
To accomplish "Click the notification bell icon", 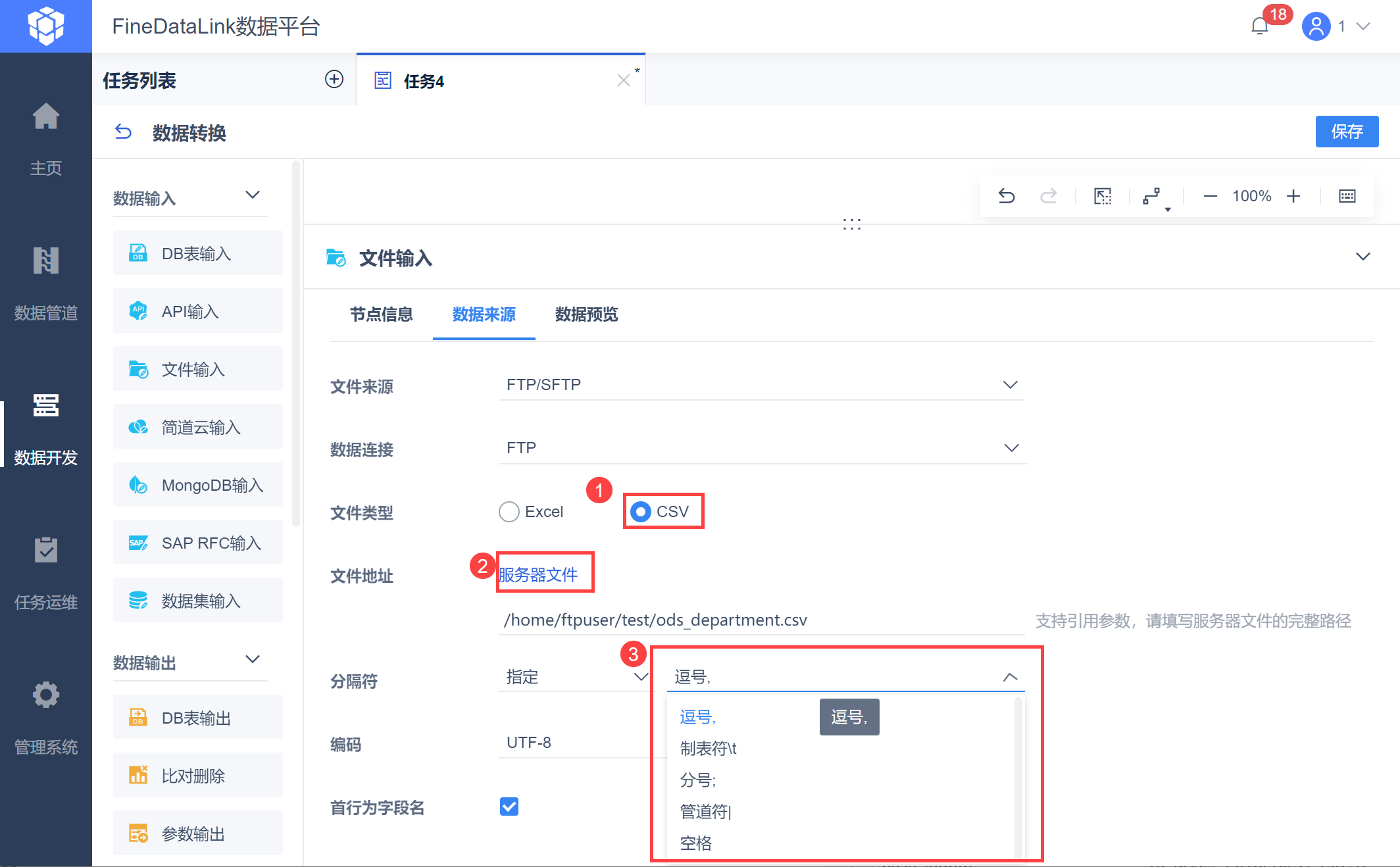I will (x=1259, y=26).
